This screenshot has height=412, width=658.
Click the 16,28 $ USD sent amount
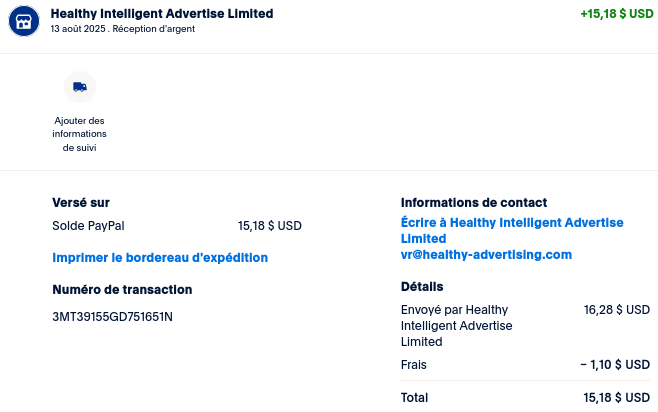pyautogui.click(x=616, y=310)
